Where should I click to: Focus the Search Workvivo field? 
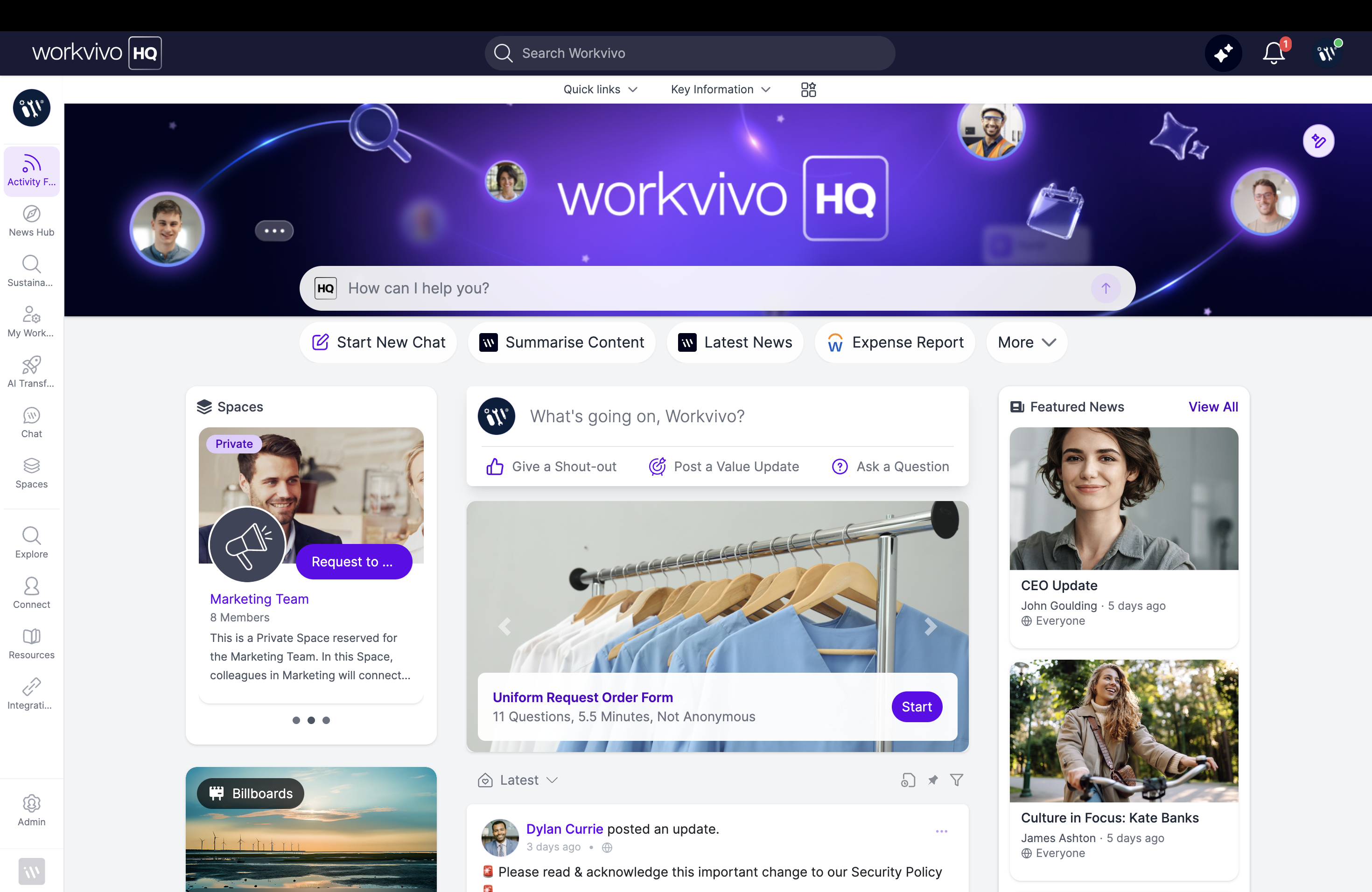689,53
